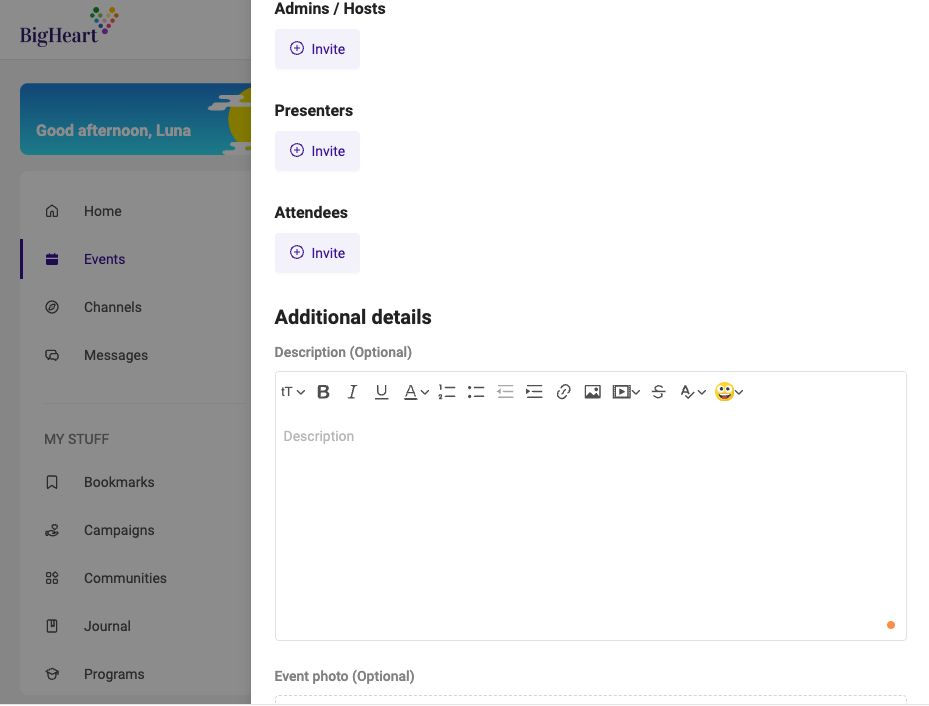Invite Admins / Hosts
Screen dimensions: 929x706
click(x=317, y=49)
